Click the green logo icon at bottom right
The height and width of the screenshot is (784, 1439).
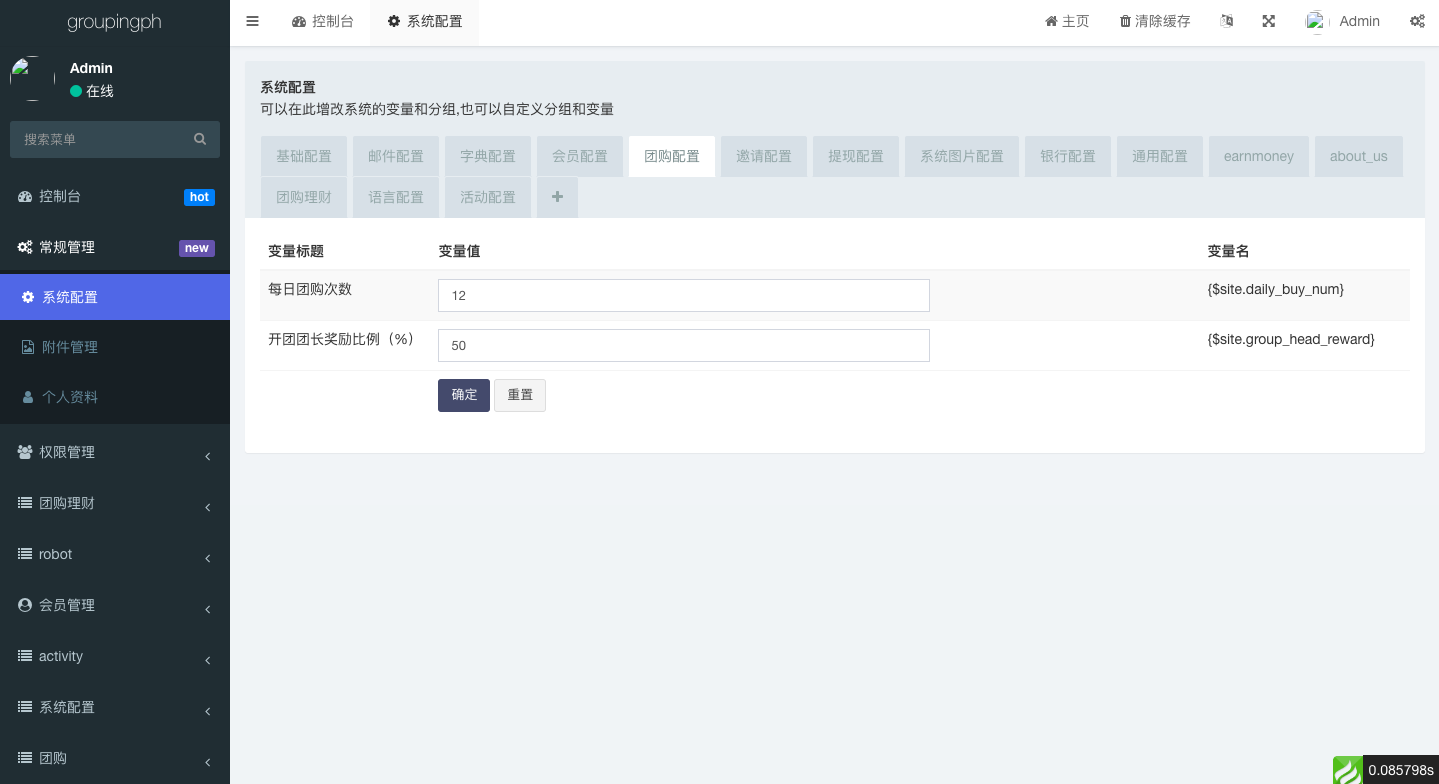click(1348, 770)
